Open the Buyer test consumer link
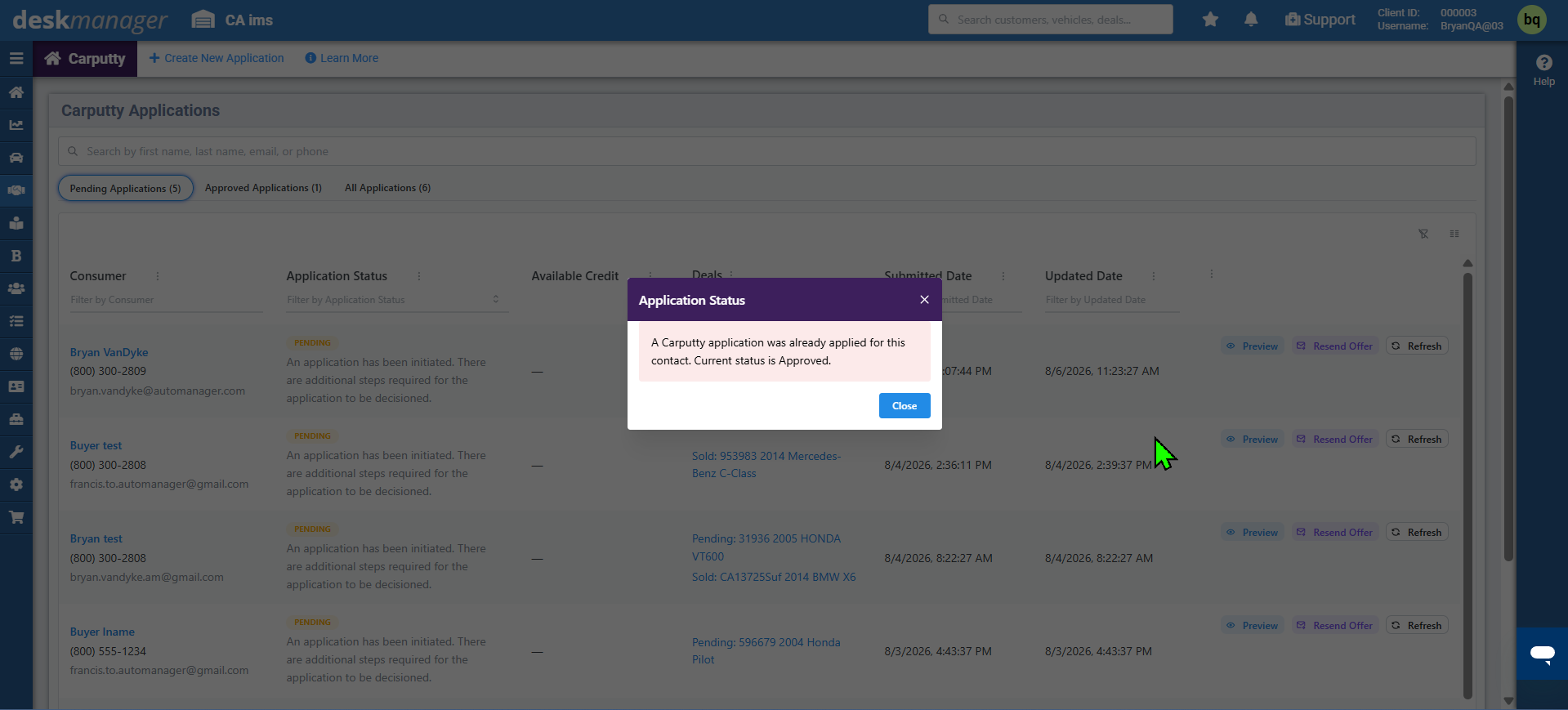Screen dimensions: 1568x710 tap(96, 445)
